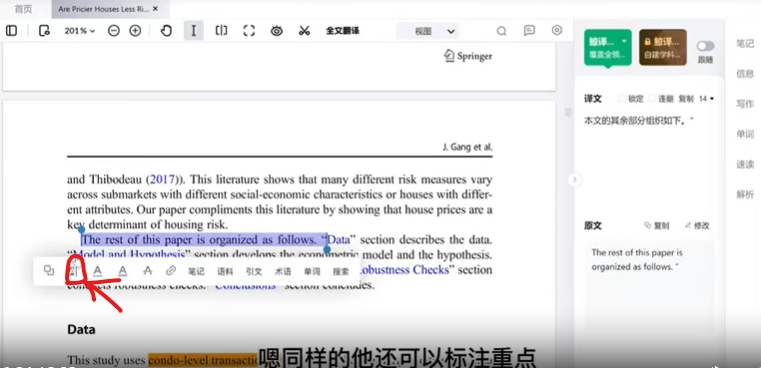
Task: Click 修改 to edit the original text
Action: [697, 225]
